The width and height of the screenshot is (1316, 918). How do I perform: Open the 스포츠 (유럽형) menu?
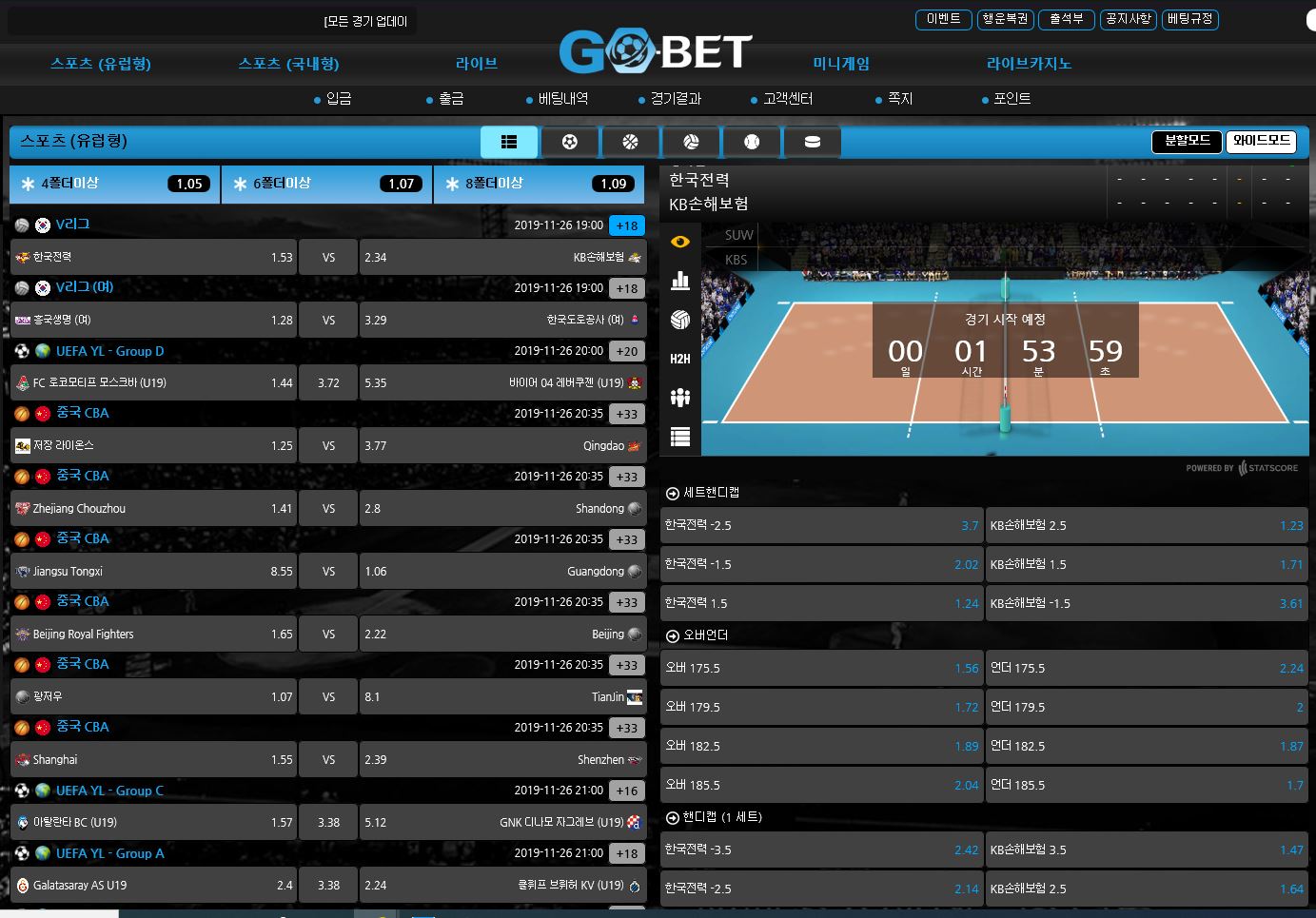[x=101, y=64]
